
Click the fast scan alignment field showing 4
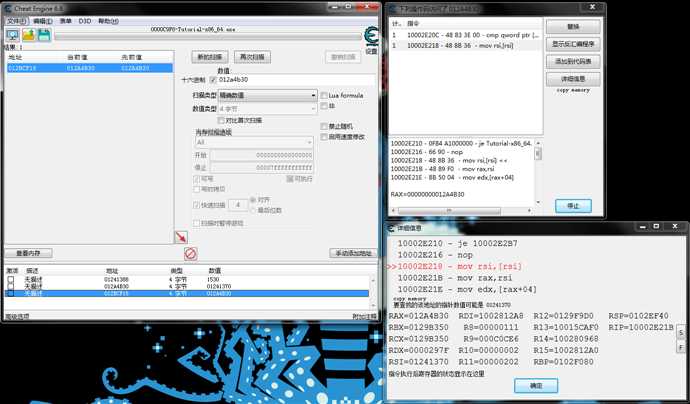click(238, 205)
